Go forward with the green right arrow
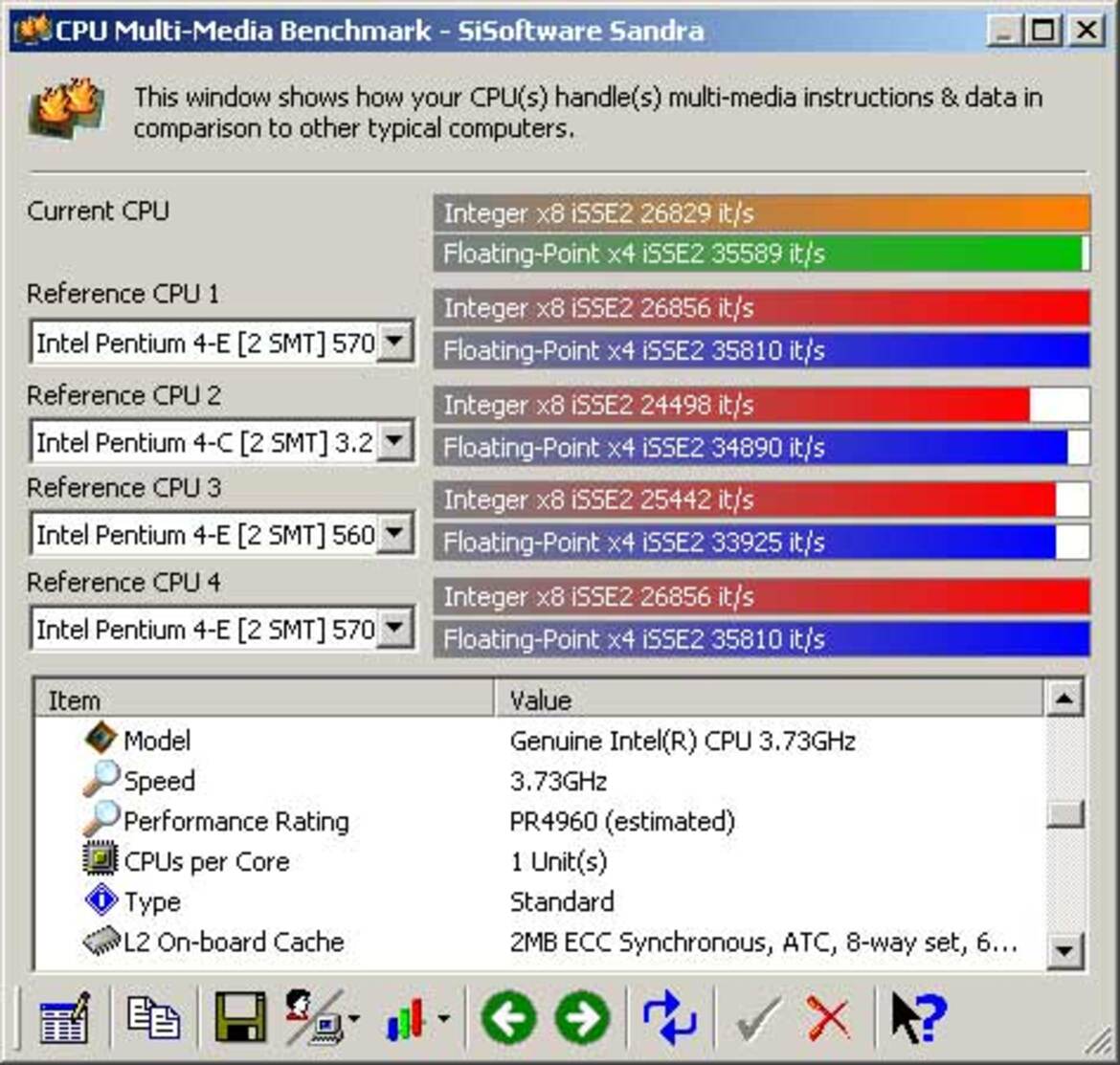The width and height of the screenshot is (1120, 1065). (x=583, y=1018)
